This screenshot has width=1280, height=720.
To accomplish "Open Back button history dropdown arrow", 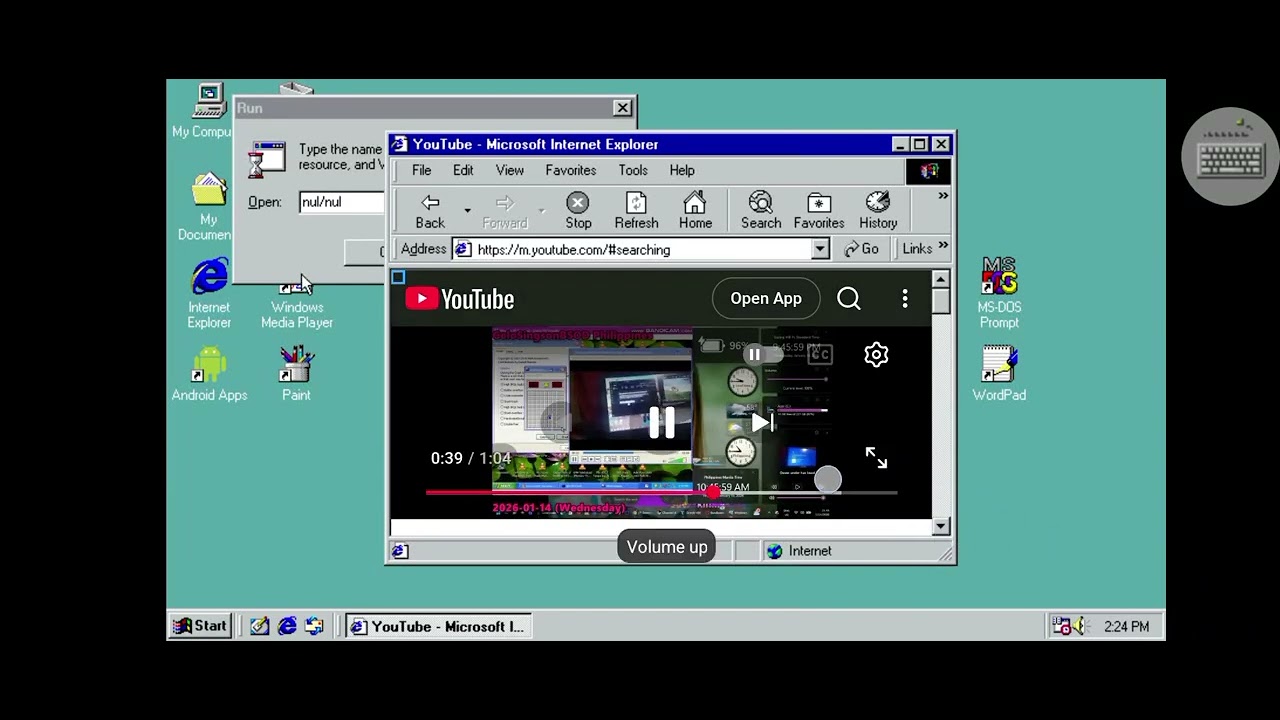I will tap(467, 211).
